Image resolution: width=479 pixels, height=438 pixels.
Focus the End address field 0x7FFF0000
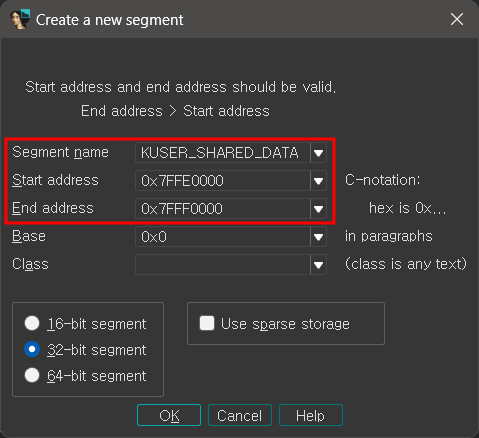[223, 209]
